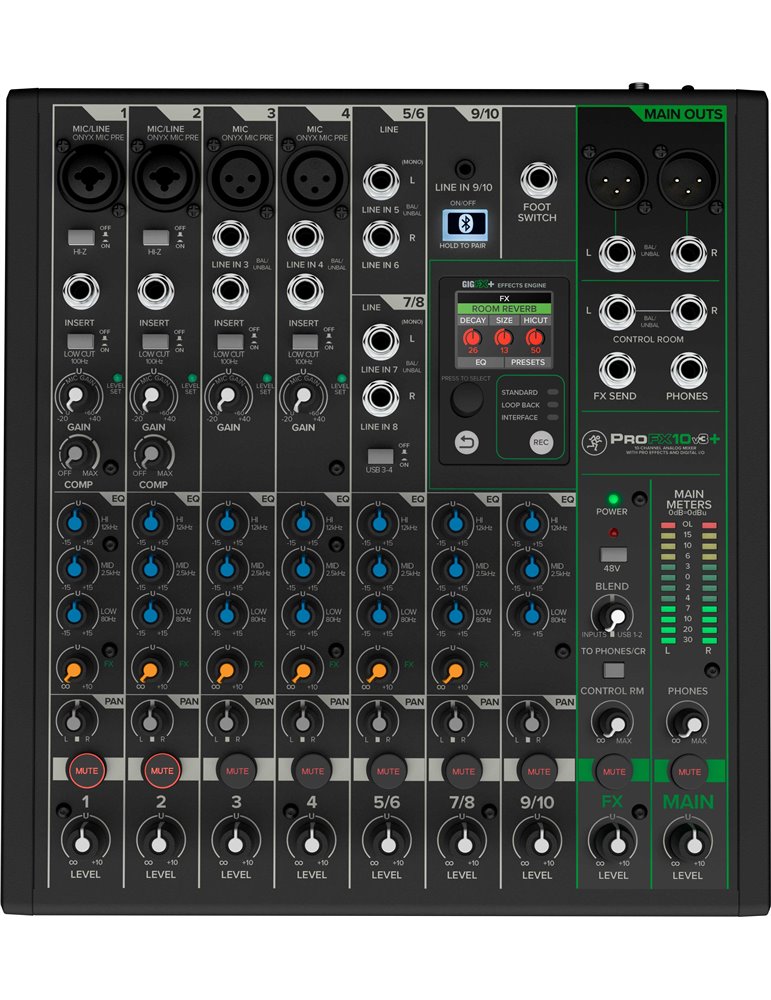Adjust channel 1 COMP knob

point(77,454)
